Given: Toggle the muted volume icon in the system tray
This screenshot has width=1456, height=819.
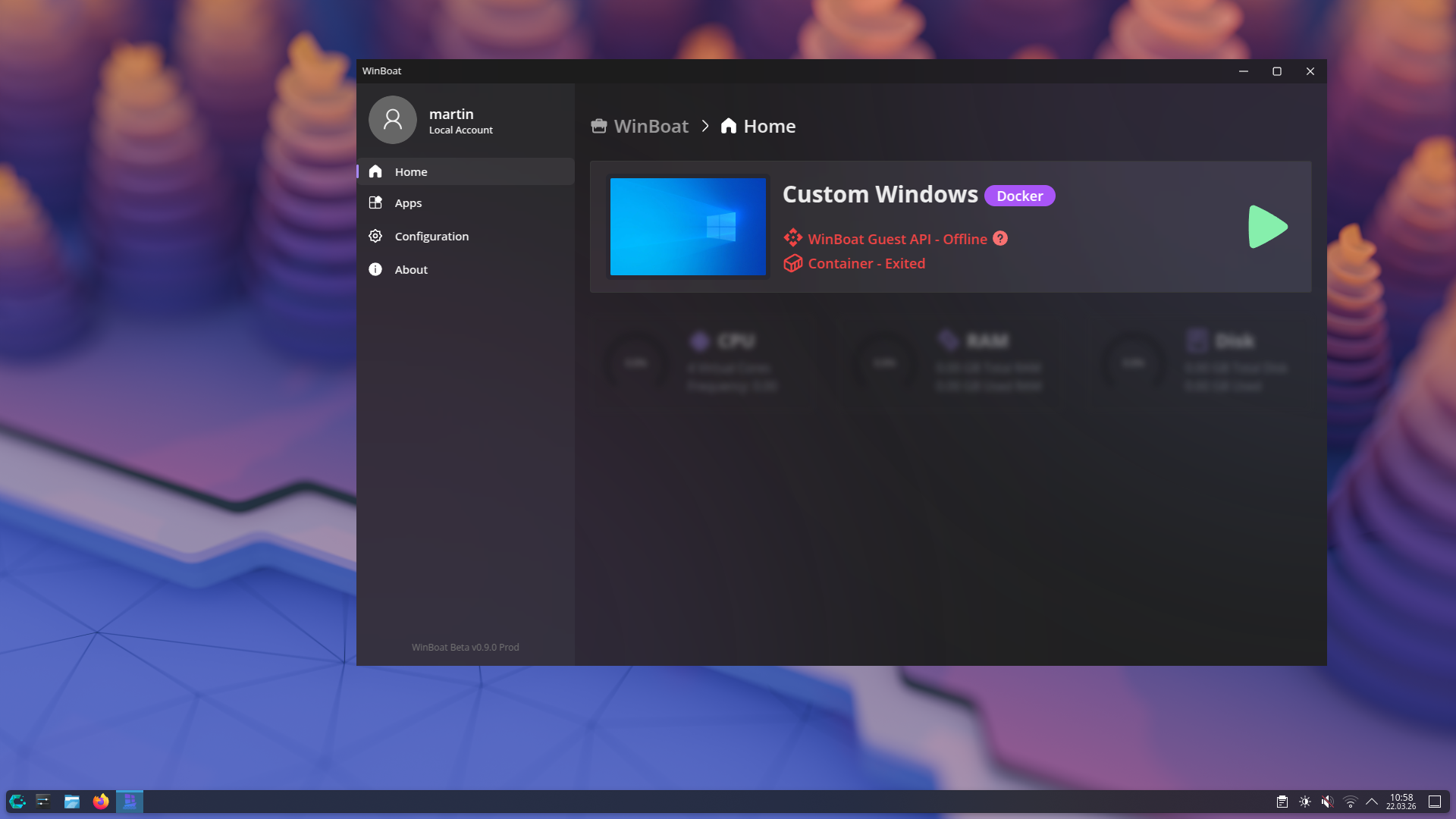Looking at the screenshot, I should (x=1327, y=802).
